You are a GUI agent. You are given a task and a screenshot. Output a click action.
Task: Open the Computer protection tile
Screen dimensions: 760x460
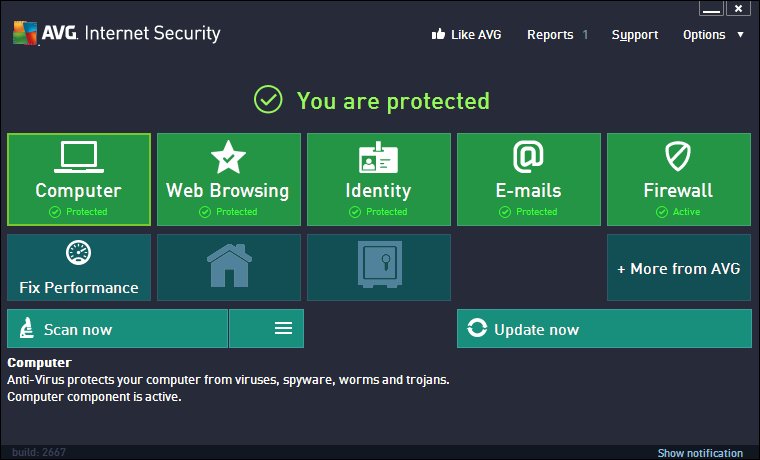tap(79, 179)
